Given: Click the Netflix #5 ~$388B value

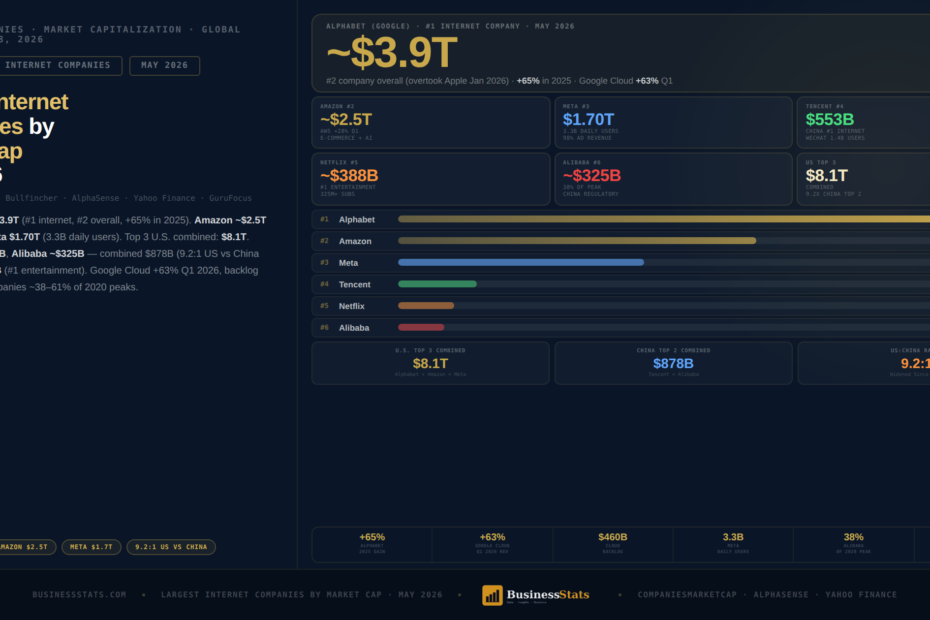Looking at the screenshot, I should 349,176.
